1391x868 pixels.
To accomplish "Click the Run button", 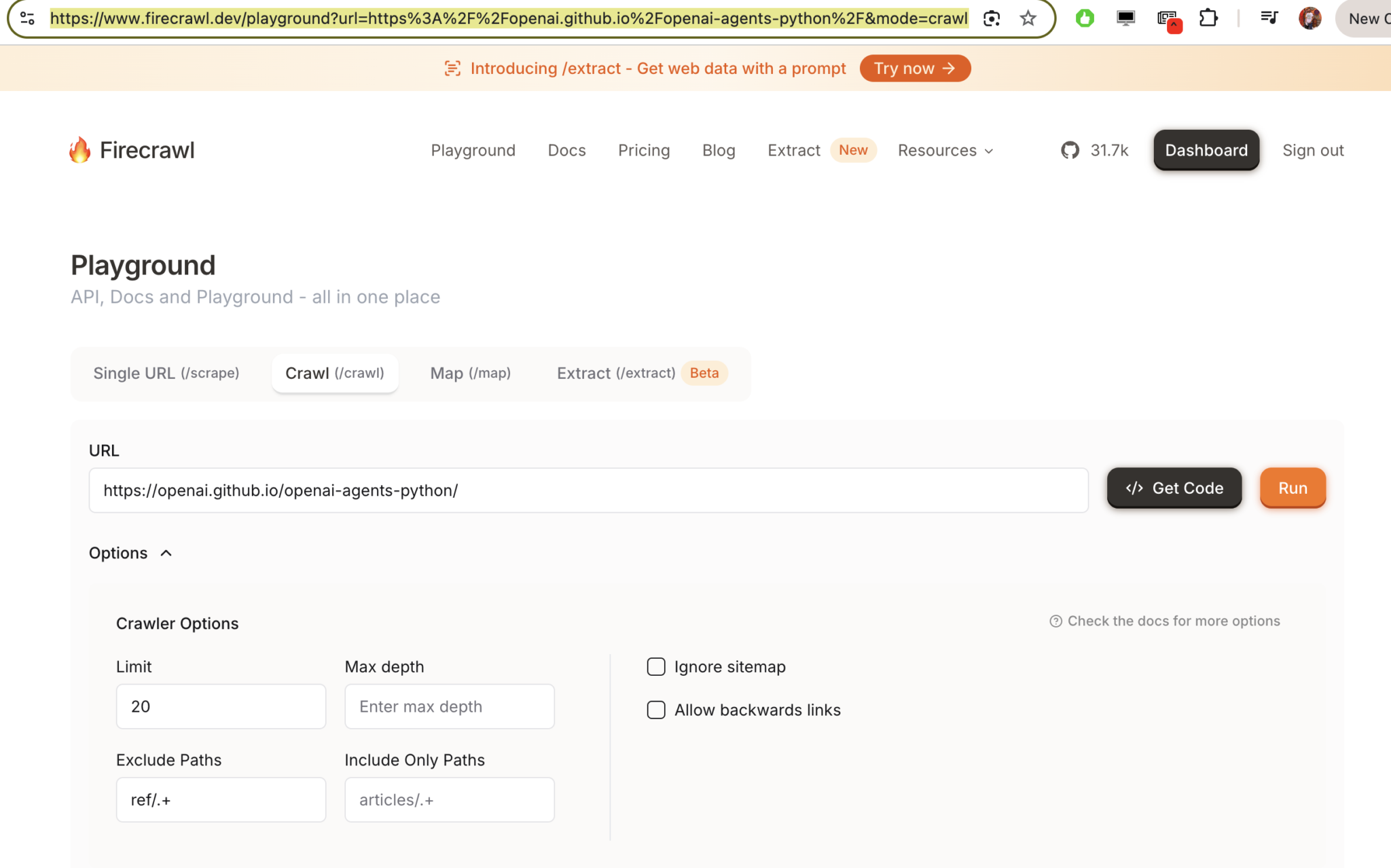I will 1292,488.
